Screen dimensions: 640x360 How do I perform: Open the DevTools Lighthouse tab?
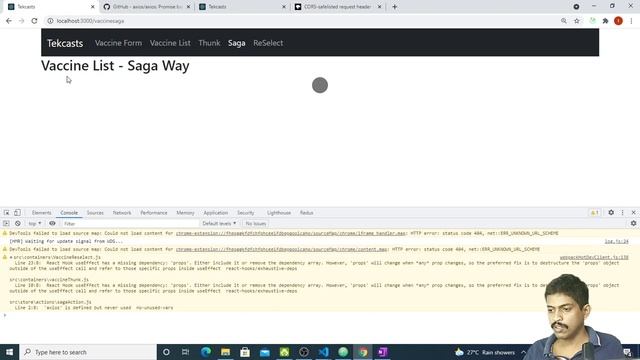279,213
